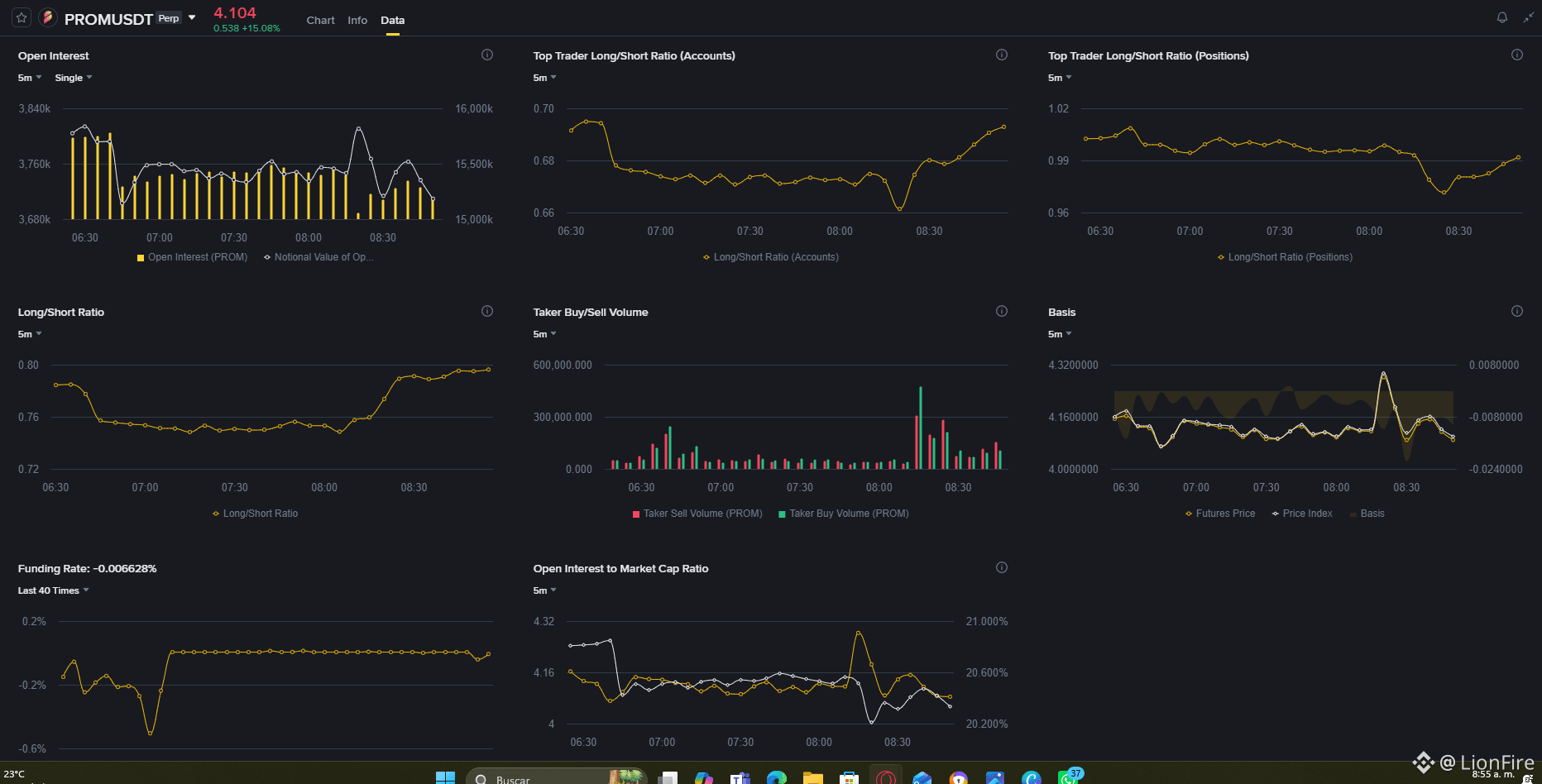Toggle legend under the Long/Short Ratio chart

pos(255,514)
